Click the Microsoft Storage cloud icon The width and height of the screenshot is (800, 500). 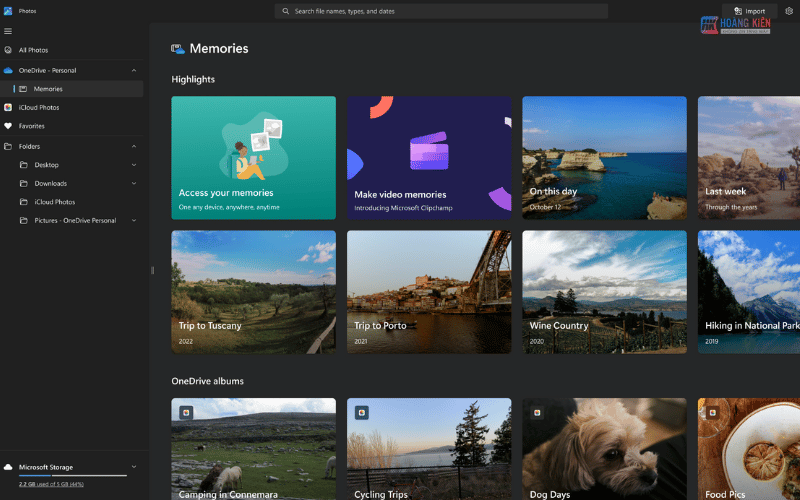coord(8,467)
